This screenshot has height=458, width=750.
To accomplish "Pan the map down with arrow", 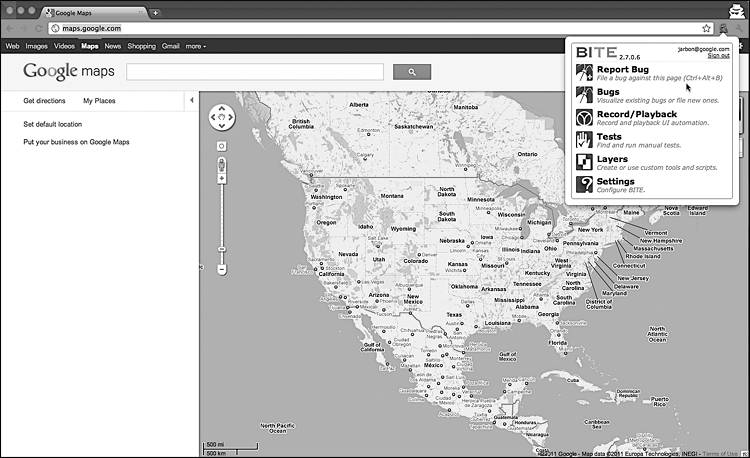I will 221,126.
